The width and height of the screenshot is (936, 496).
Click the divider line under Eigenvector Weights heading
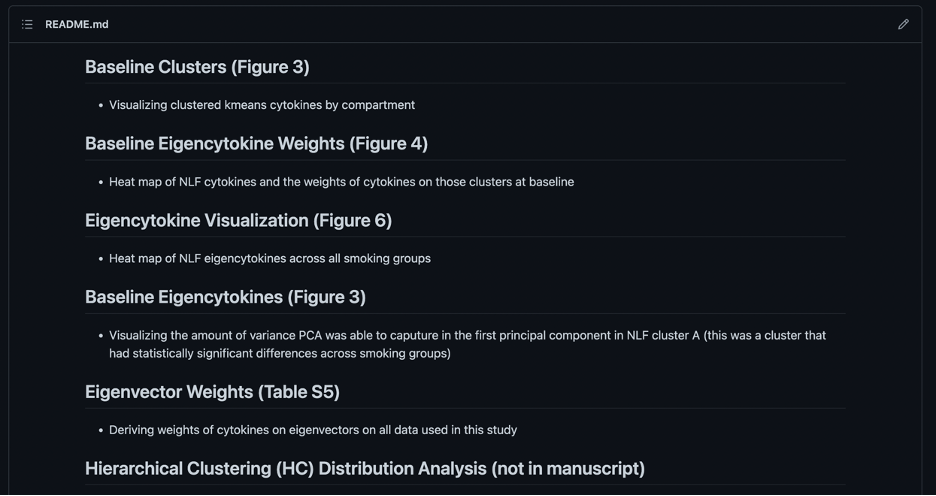point(465,408)
